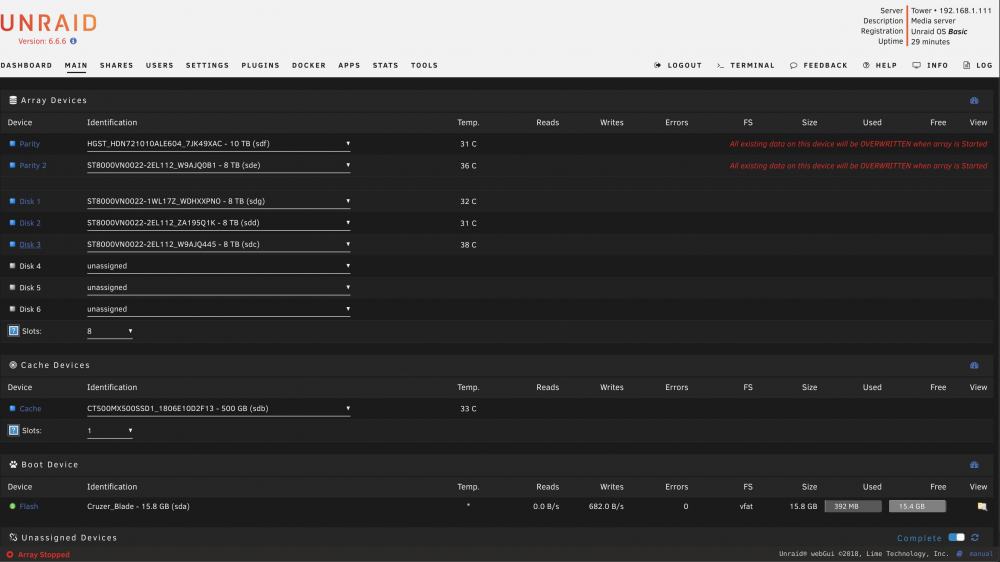This screenshot has width=1000, height=562.
Task: Open the Disk 3 device link
Action: (x=30, y=245)
